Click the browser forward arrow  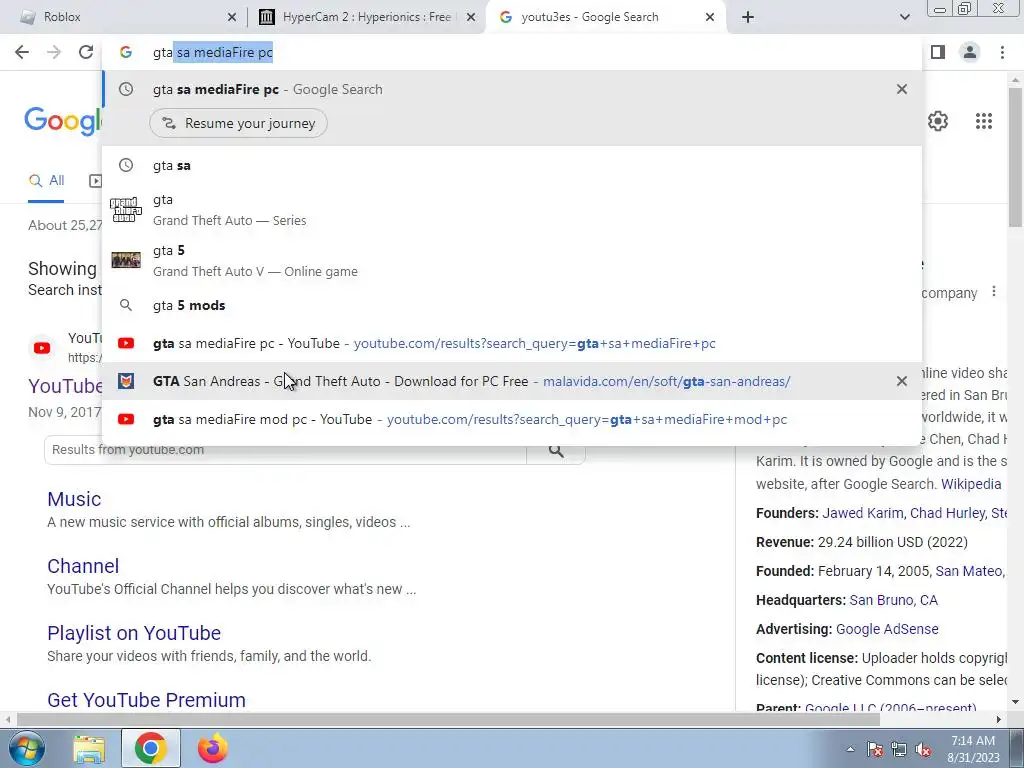pos(54,52)
